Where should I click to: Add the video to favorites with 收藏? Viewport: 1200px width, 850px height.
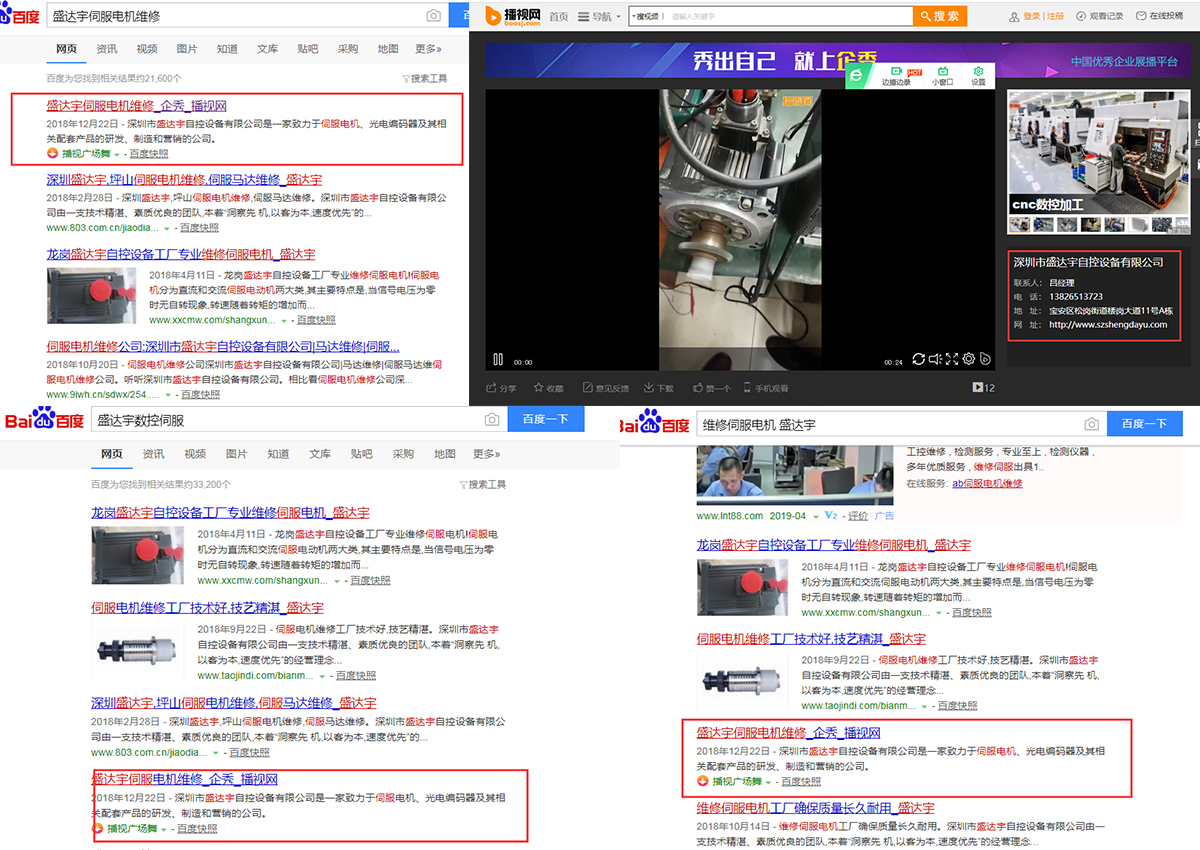(x=549, y=388)
